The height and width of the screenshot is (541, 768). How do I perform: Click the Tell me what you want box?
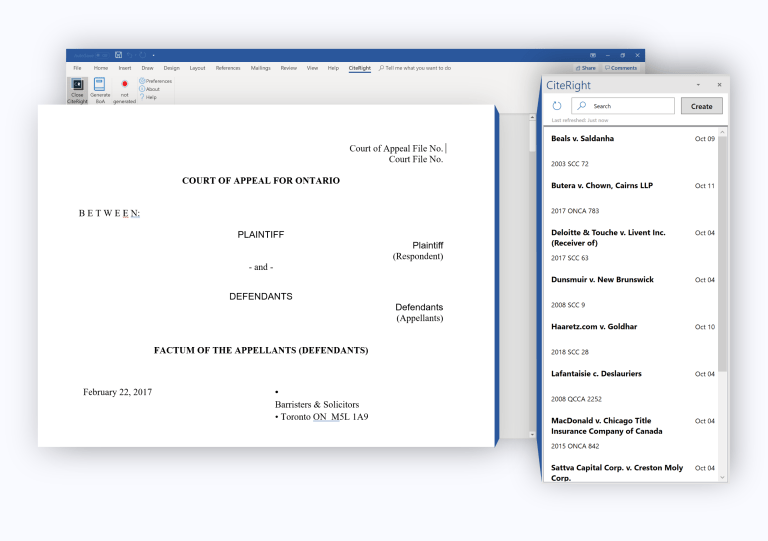[x=417, y=68]
